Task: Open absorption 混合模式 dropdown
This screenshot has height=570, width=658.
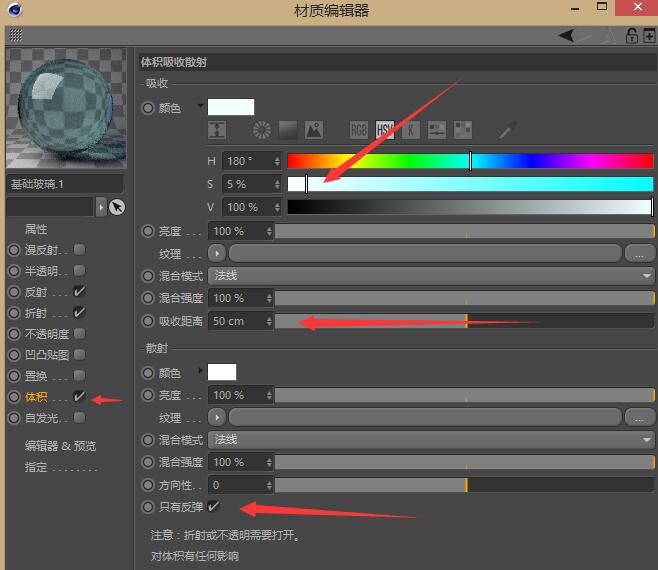Action: click(431, 276)
